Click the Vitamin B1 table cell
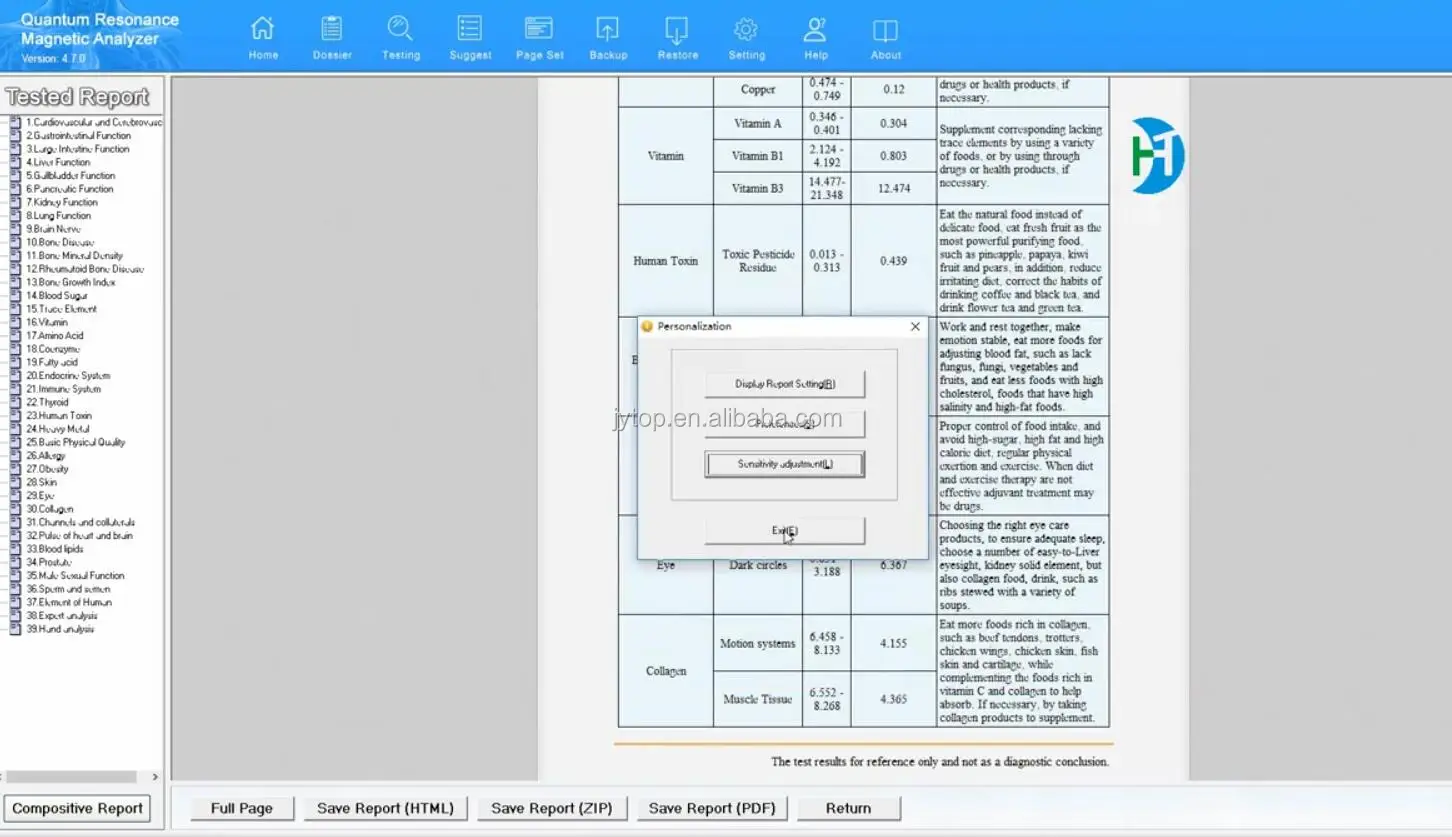This screenshot has width=1452, height=837. click(758, 156)
